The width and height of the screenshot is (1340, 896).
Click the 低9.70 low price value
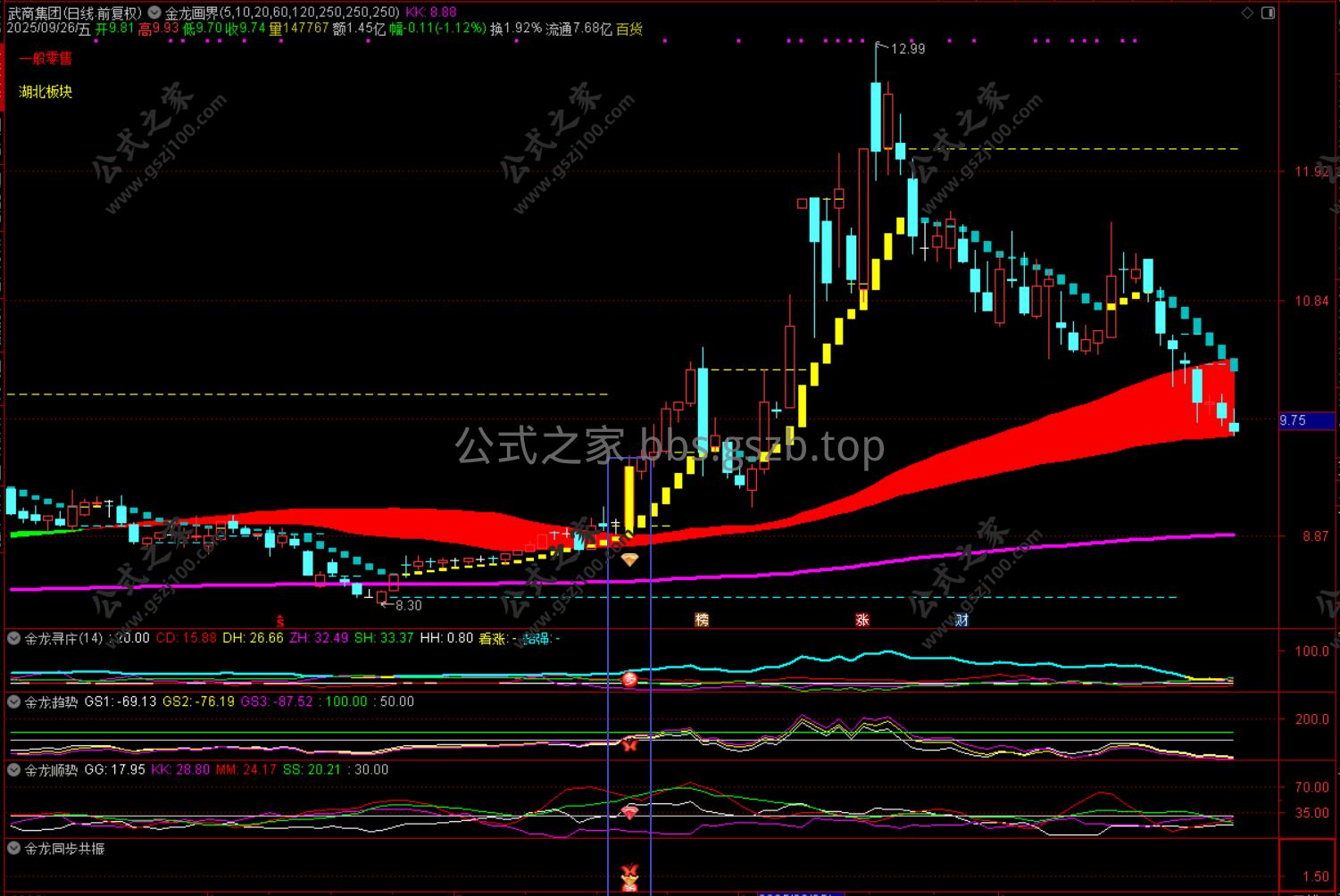coord(203,29)
